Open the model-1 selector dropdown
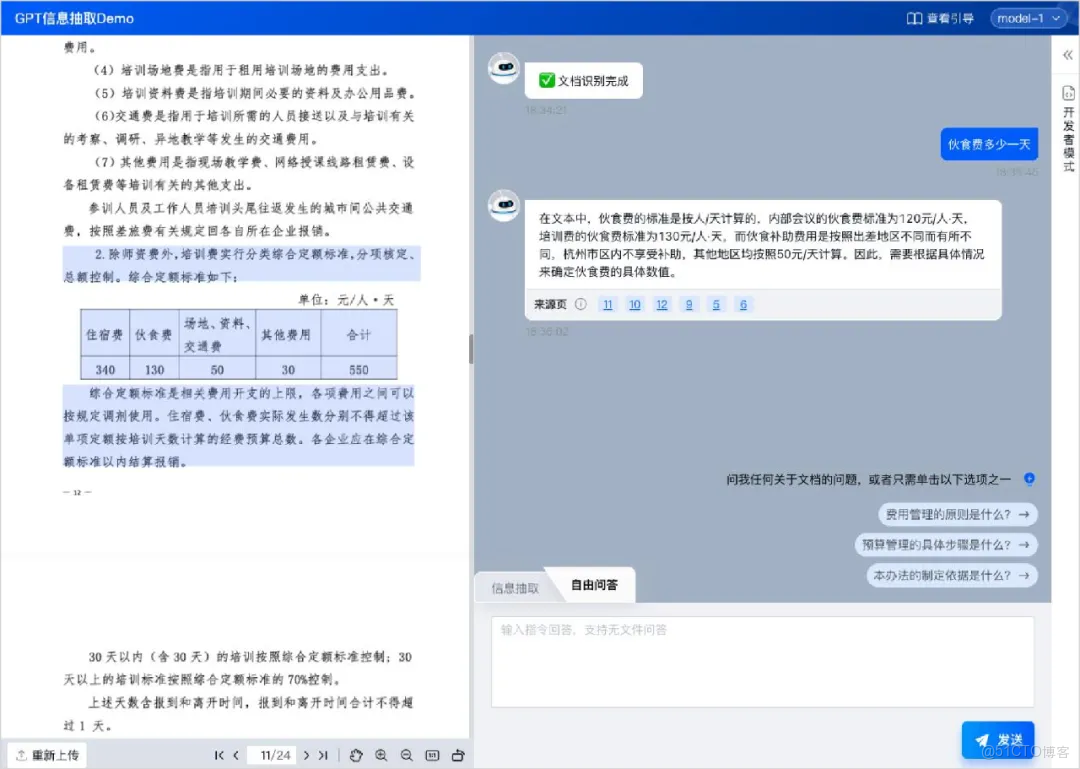The height and width of the screenshot is (769, 1080). pos(1029,18)
